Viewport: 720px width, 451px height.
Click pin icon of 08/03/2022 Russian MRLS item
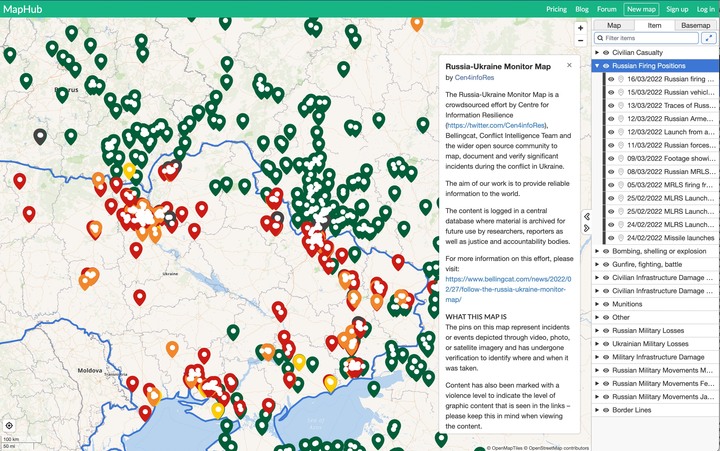(621, 172)
